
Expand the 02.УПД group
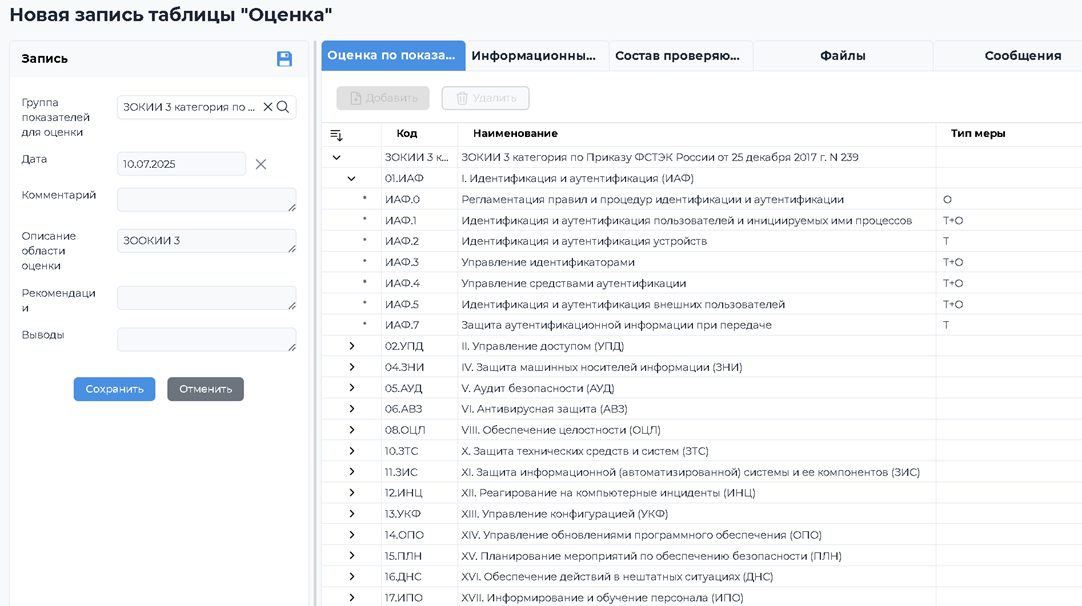coord(351,346)
